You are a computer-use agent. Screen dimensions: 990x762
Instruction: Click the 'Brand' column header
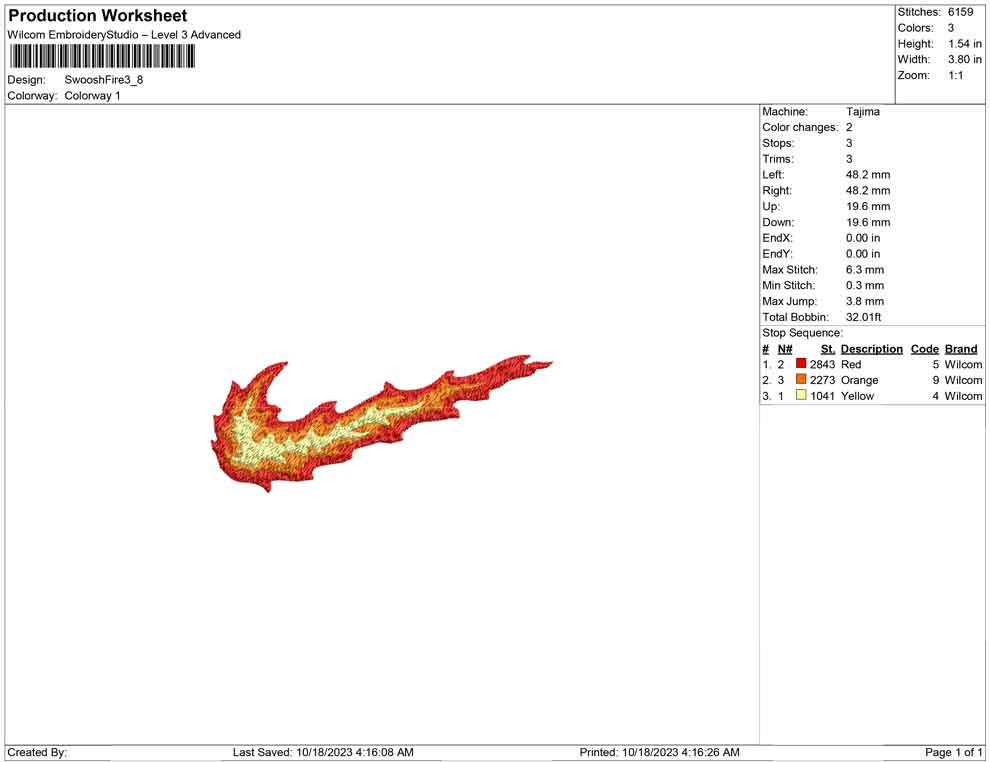[x=961, y=349]
